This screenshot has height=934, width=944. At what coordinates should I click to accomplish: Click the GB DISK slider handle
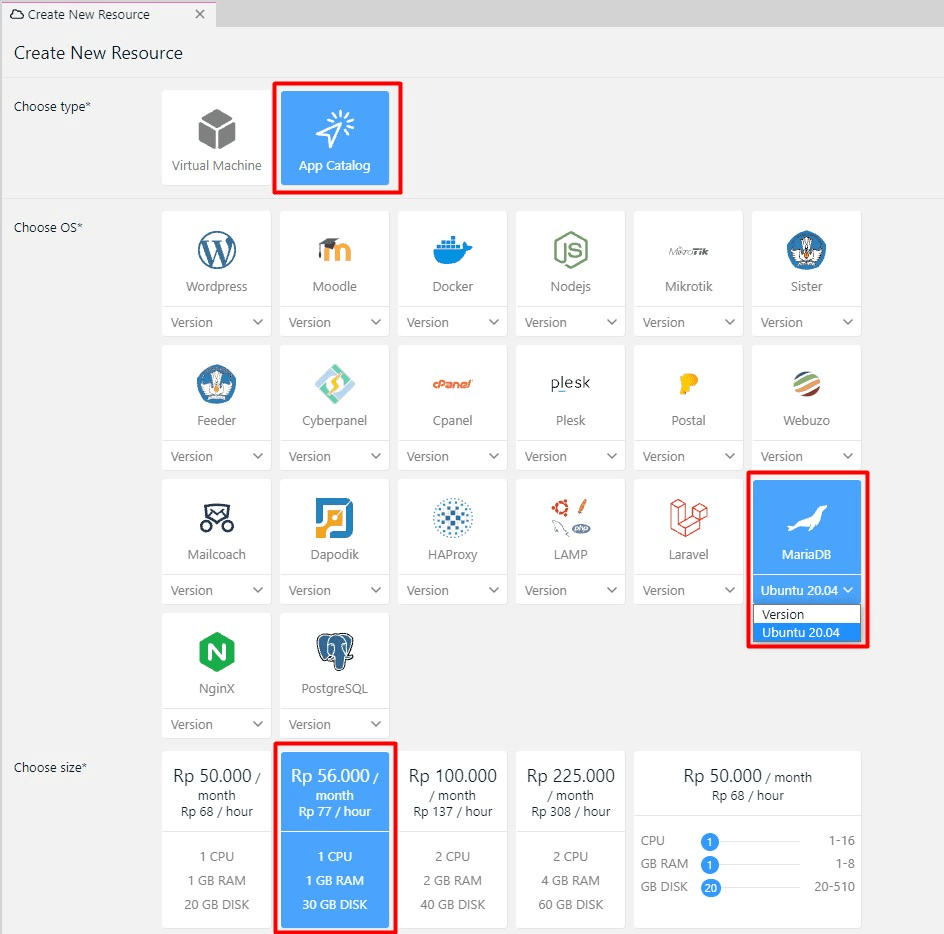click(x=710, y=887)
